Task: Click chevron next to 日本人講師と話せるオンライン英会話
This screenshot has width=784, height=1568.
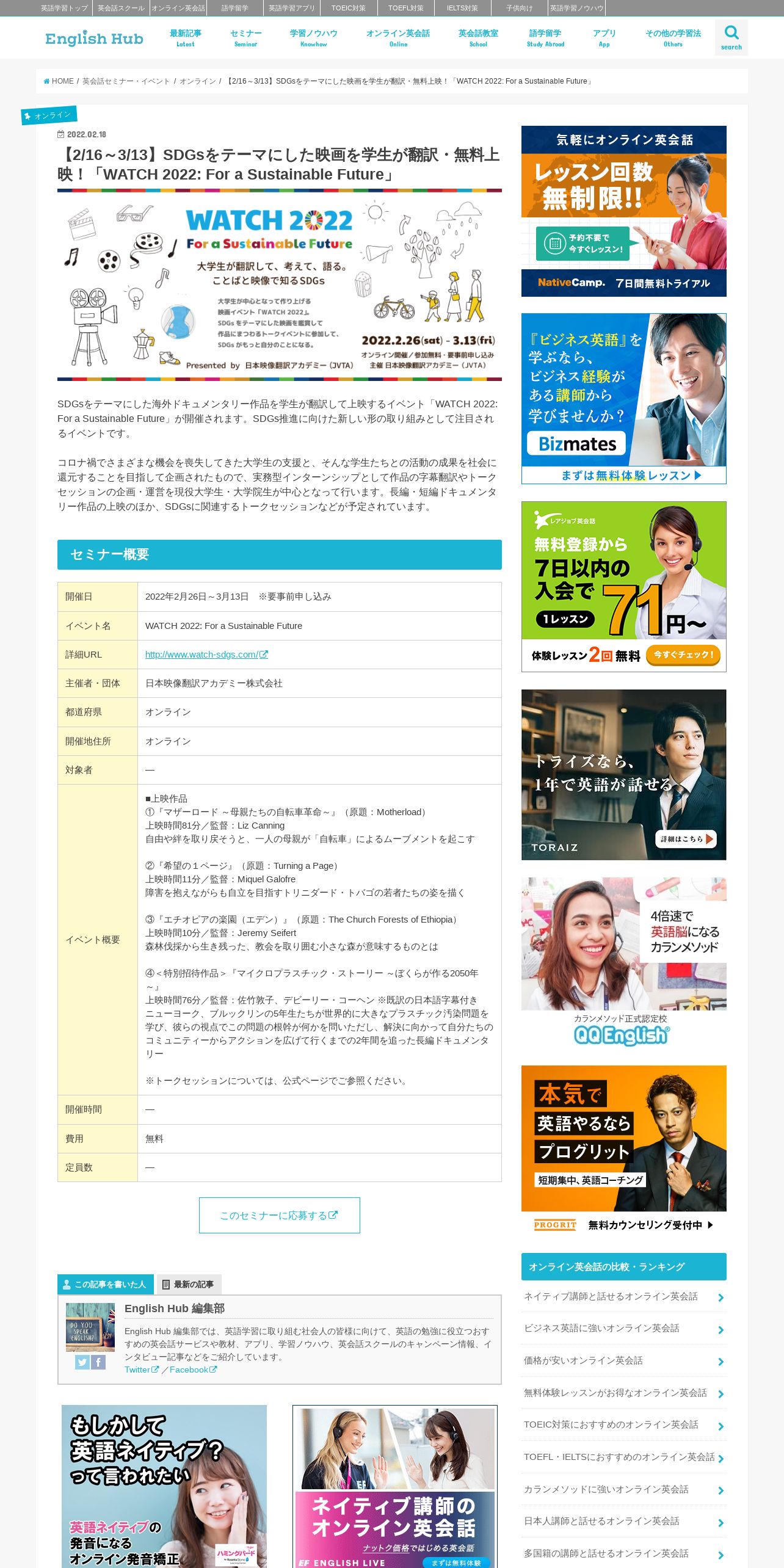Action: pyautogui.click(x=720, y=1523)
